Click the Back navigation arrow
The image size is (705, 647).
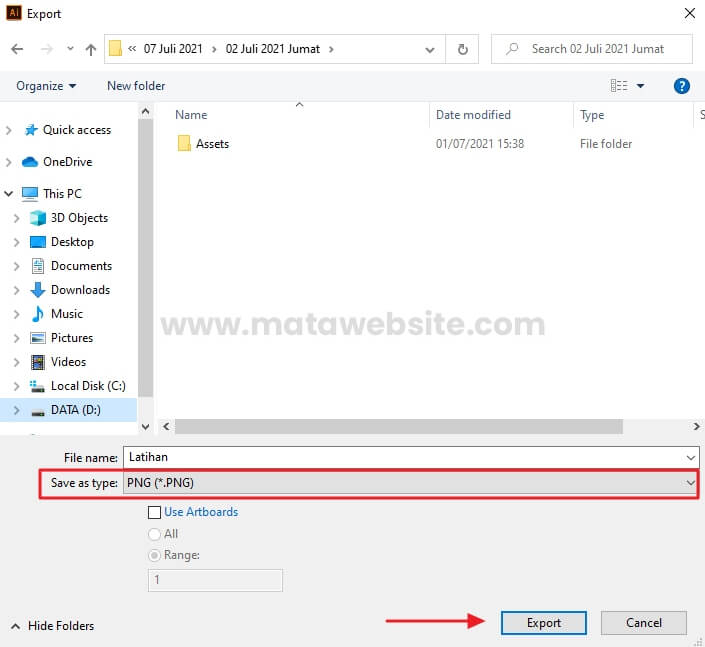pos(17,49)
